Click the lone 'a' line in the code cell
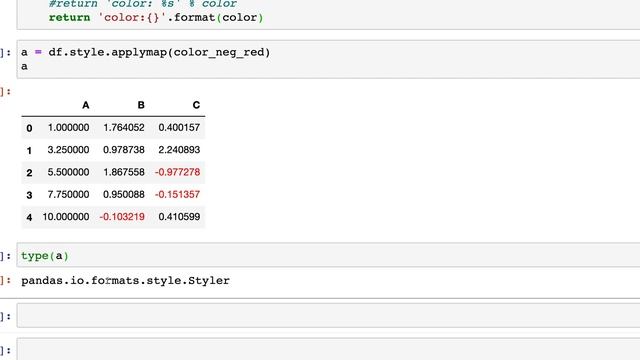 [x=24, y=66]
